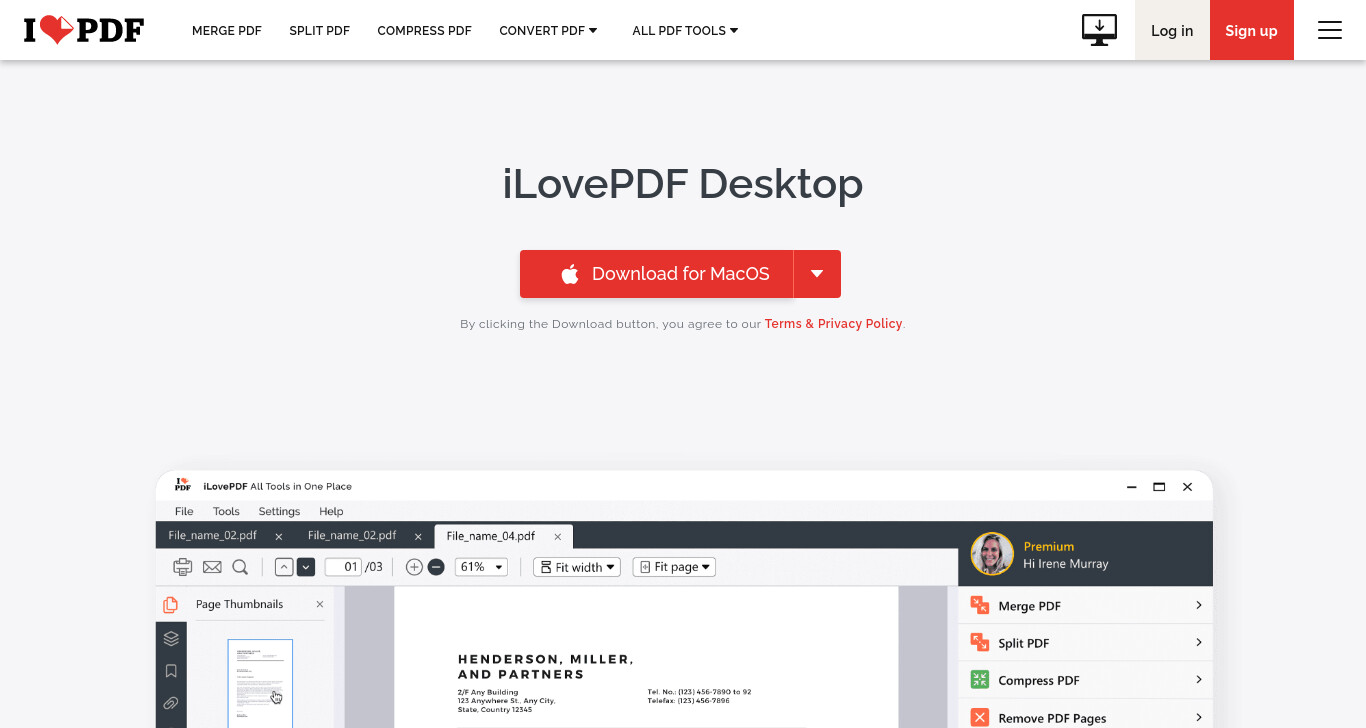1366x728 pixels.
Task: Click the page number input field
Action: tap(343, 567)
